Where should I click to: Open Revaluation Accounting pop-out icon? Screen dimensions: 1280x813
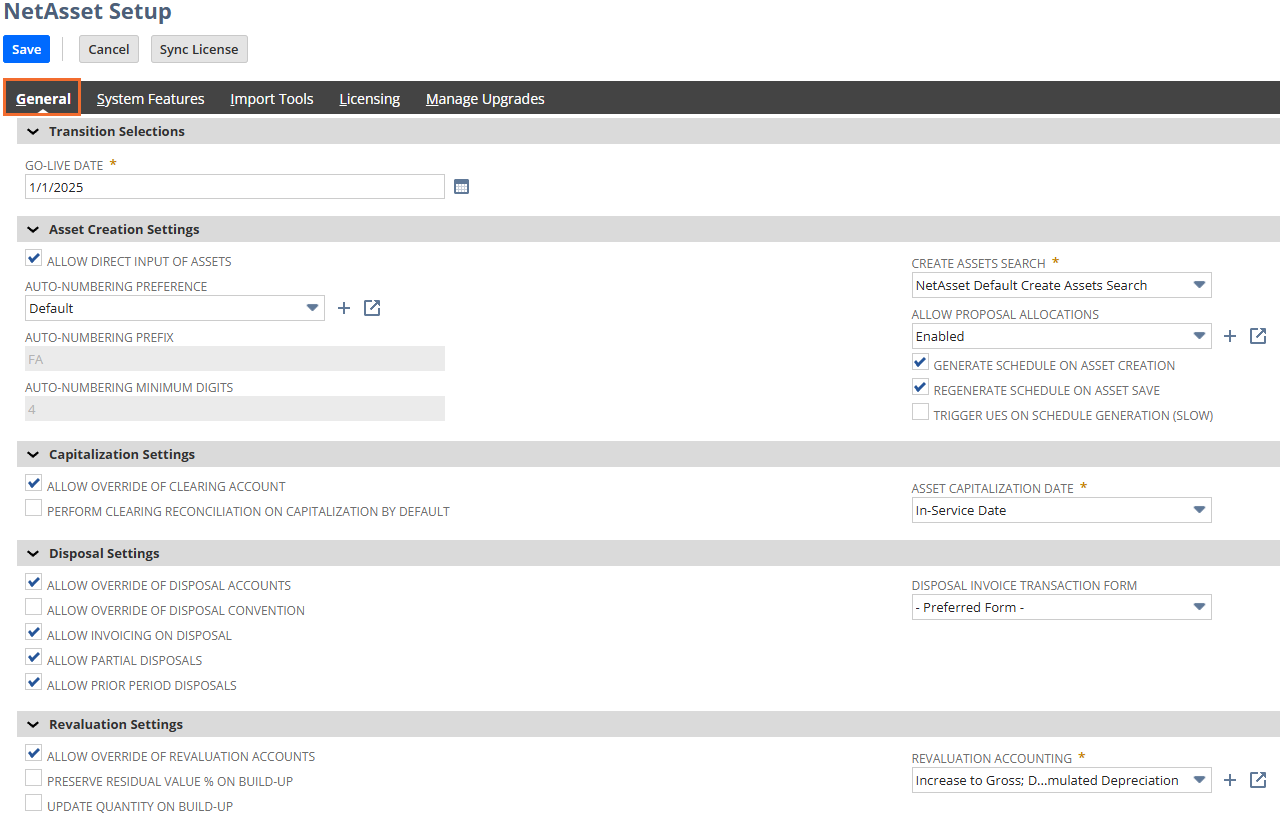tap(1259, 780)
